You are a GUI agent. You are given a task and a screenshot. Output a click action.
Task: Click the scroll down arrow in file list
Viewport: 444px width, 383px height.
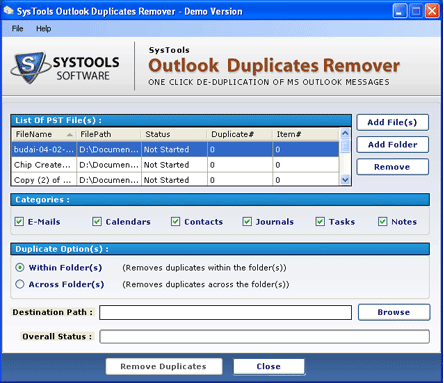tap(345, 180)
